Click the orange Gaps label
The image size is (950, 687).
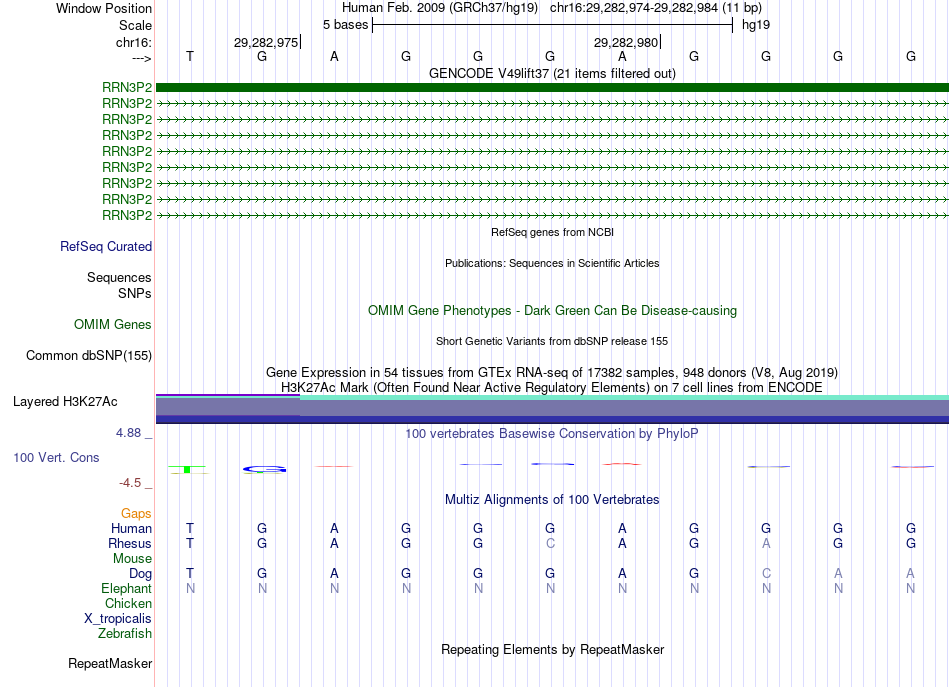(136, 514)
